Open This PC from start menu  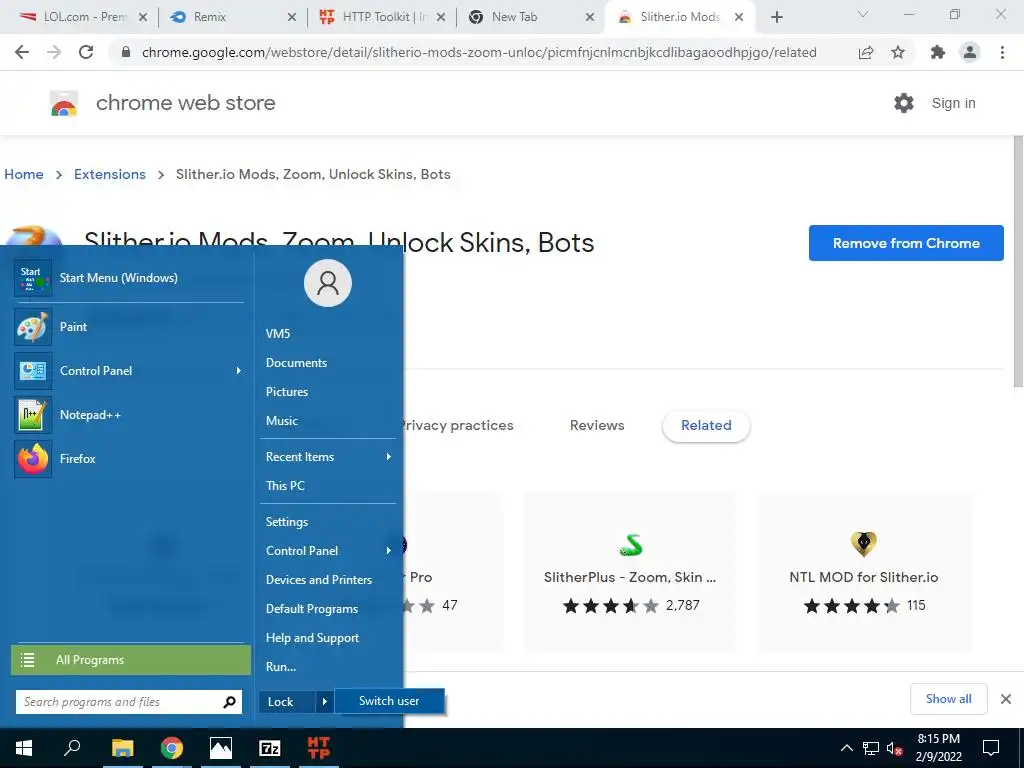click(285, 486)
